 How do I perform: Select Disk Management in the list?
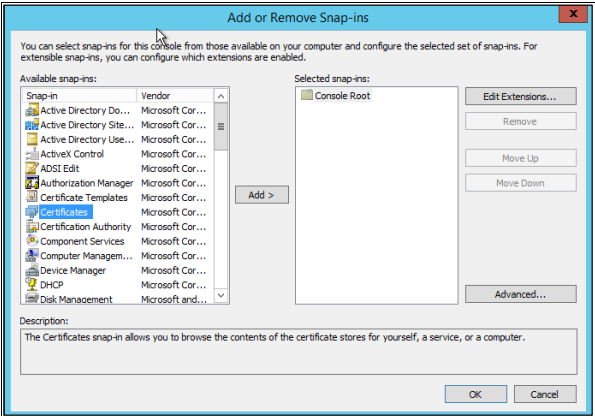point(76,299)
